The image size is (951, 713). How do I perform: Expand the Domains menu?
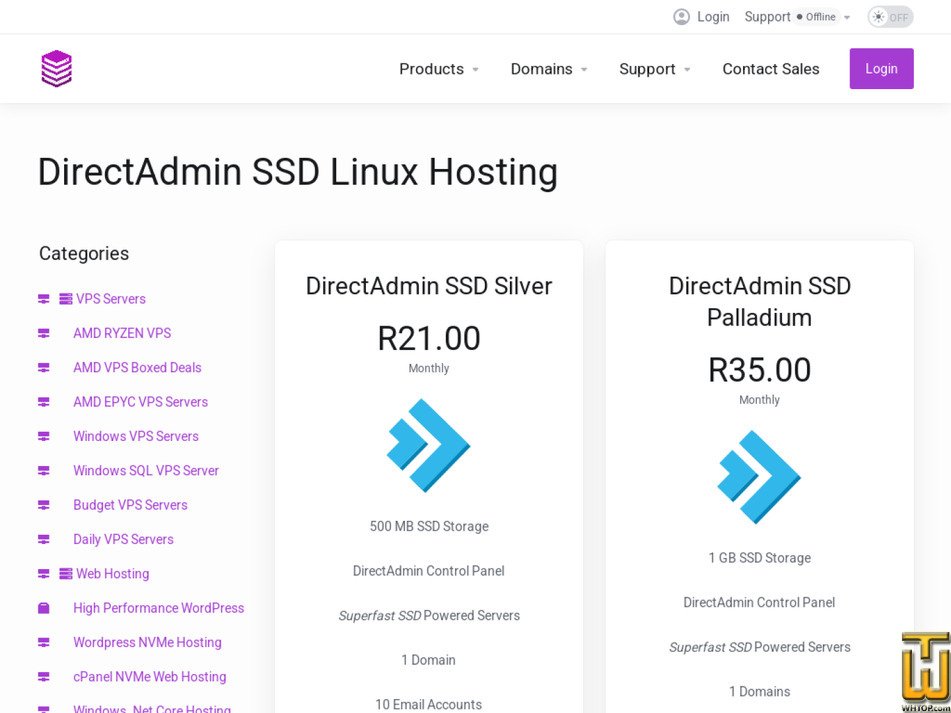549,69
